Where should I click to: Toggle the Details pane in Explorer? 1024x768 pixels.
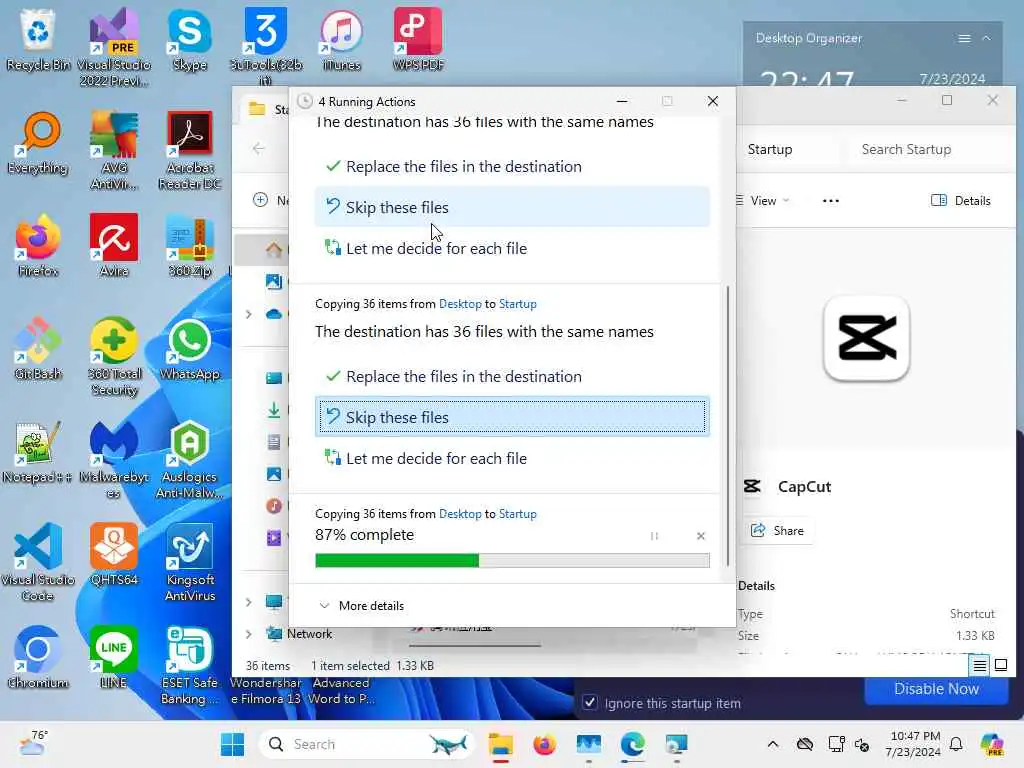click(961, 200)
